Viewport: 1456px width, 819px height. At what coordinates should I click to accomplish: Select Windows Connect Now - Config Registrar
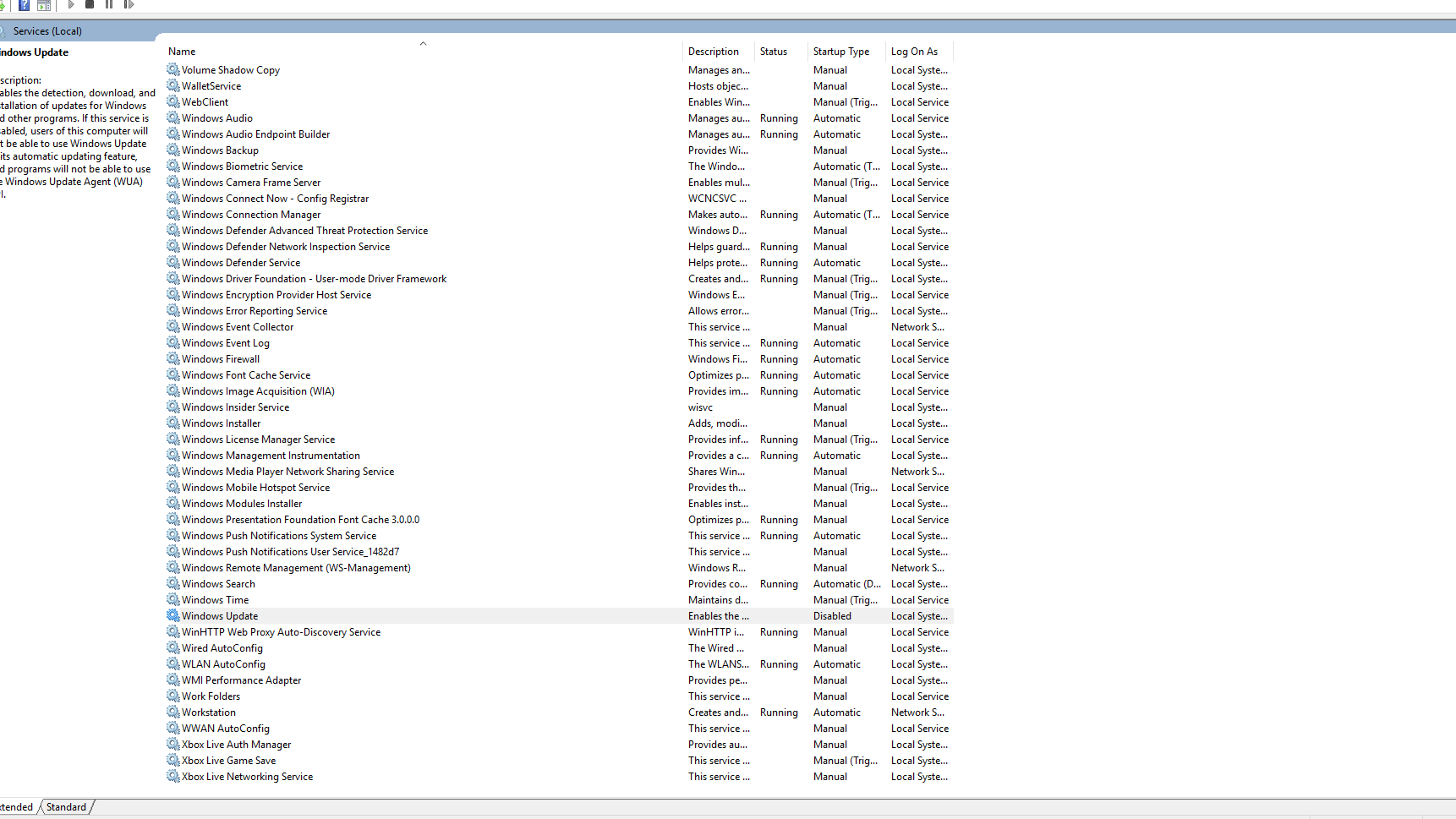560,198
